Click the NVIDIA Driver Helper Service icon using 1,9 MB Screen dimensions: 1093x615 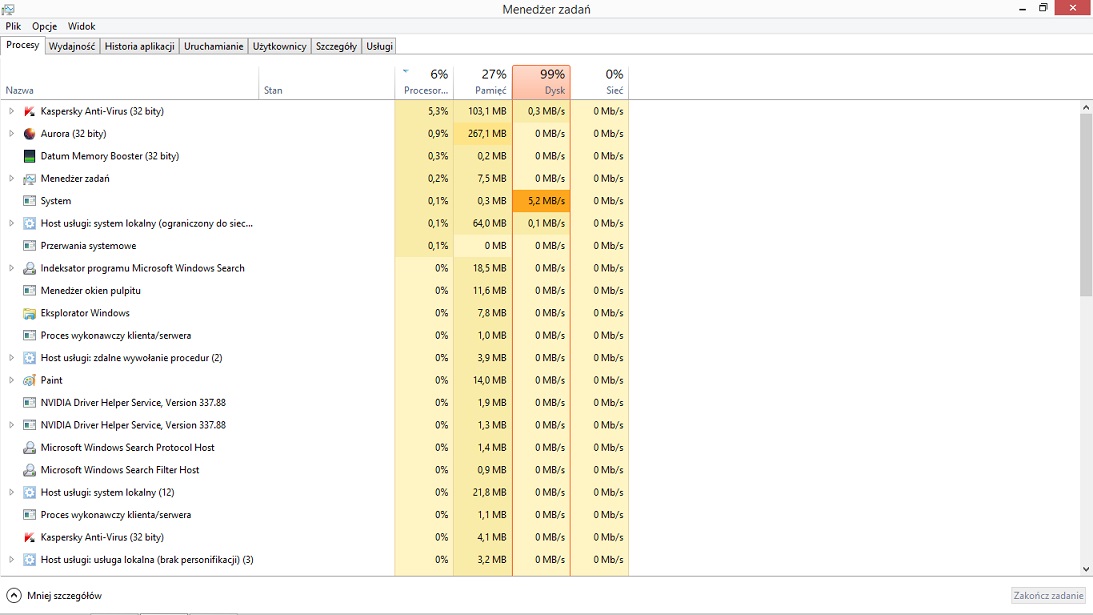[x=29, y=402]
